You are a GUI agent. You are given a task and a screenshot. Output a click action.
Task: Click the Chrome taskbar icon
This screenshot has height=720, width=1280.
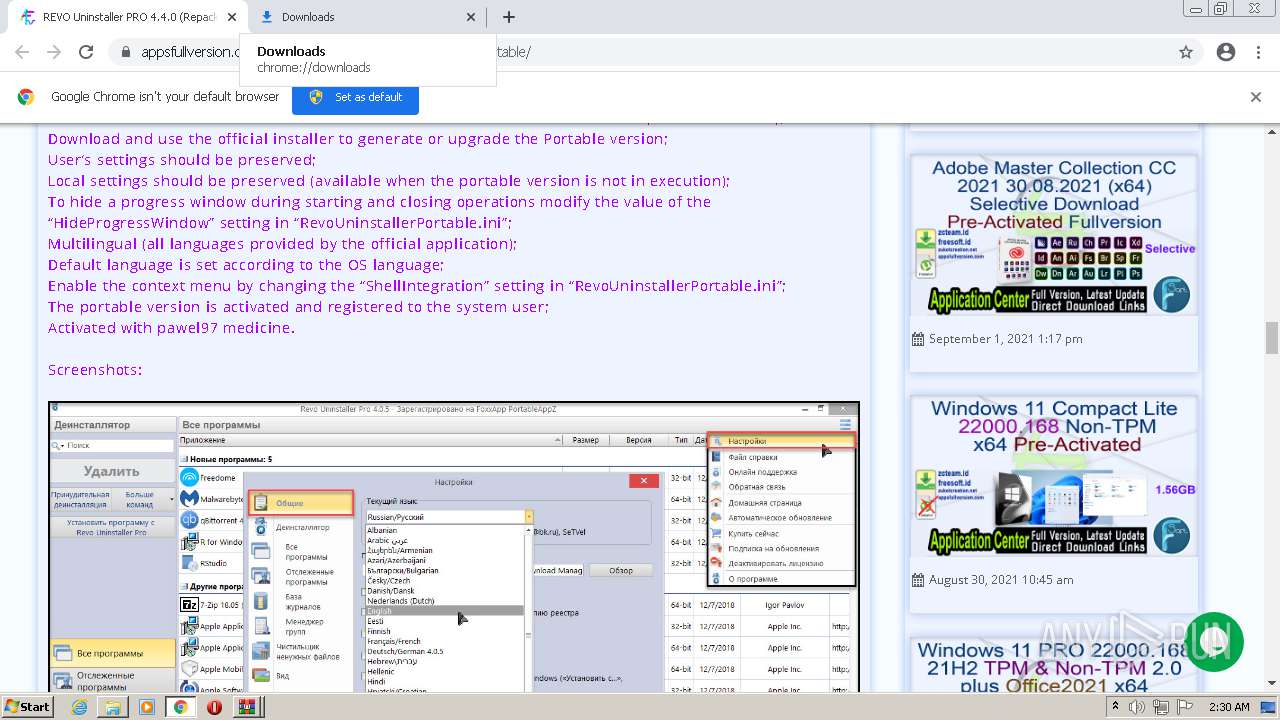pos(181,707)
